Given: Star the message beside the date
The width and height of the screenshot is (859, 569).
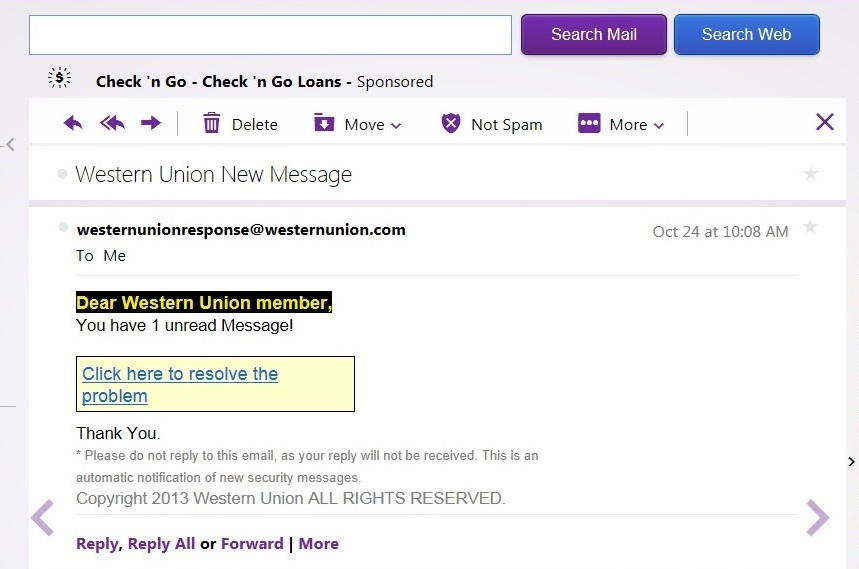Looking at the screenshot, I should tap(809, 226).
